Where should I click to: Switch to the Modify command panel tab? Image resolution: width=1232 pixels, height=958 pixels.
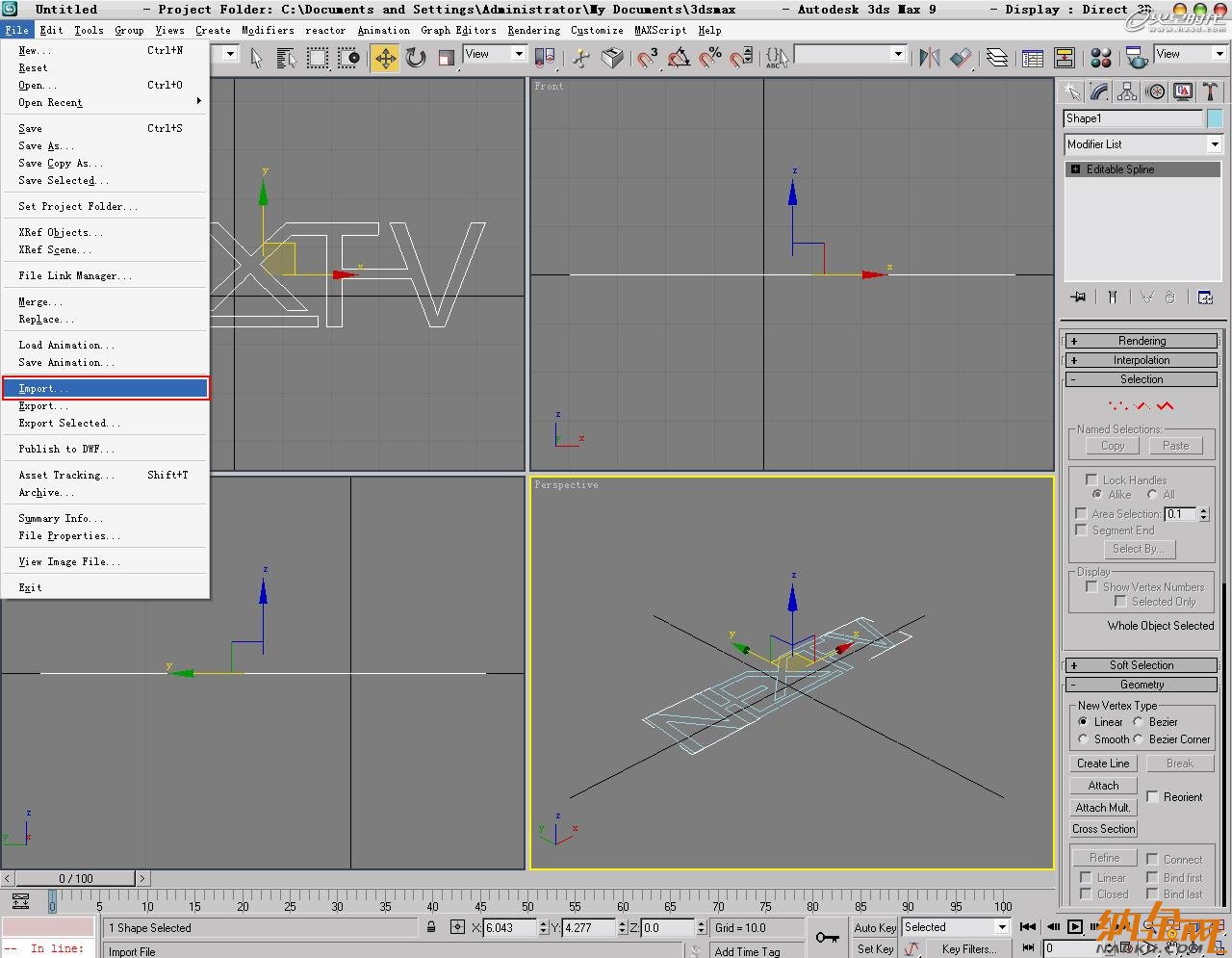coord(1099,91)
